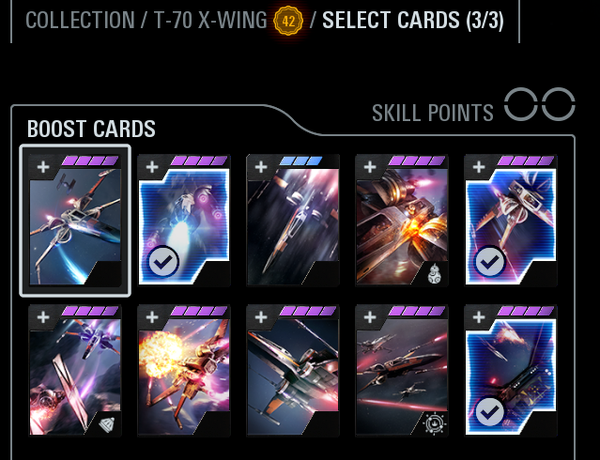
Task: Open the T-70 X-Wing breadcrumb
Action: pos(210,20)
